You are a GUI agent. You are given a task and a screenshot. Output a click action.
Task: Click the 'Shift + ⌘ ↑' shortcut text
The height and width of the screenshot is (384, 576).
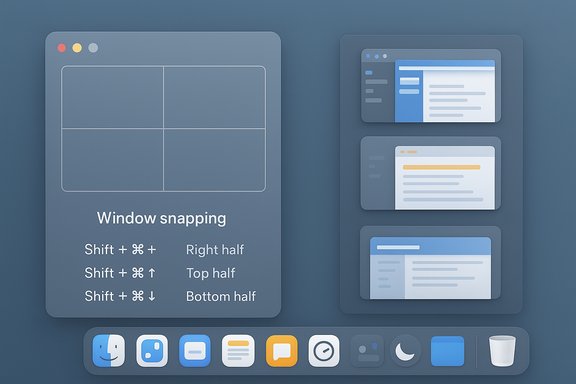[120, 273]
